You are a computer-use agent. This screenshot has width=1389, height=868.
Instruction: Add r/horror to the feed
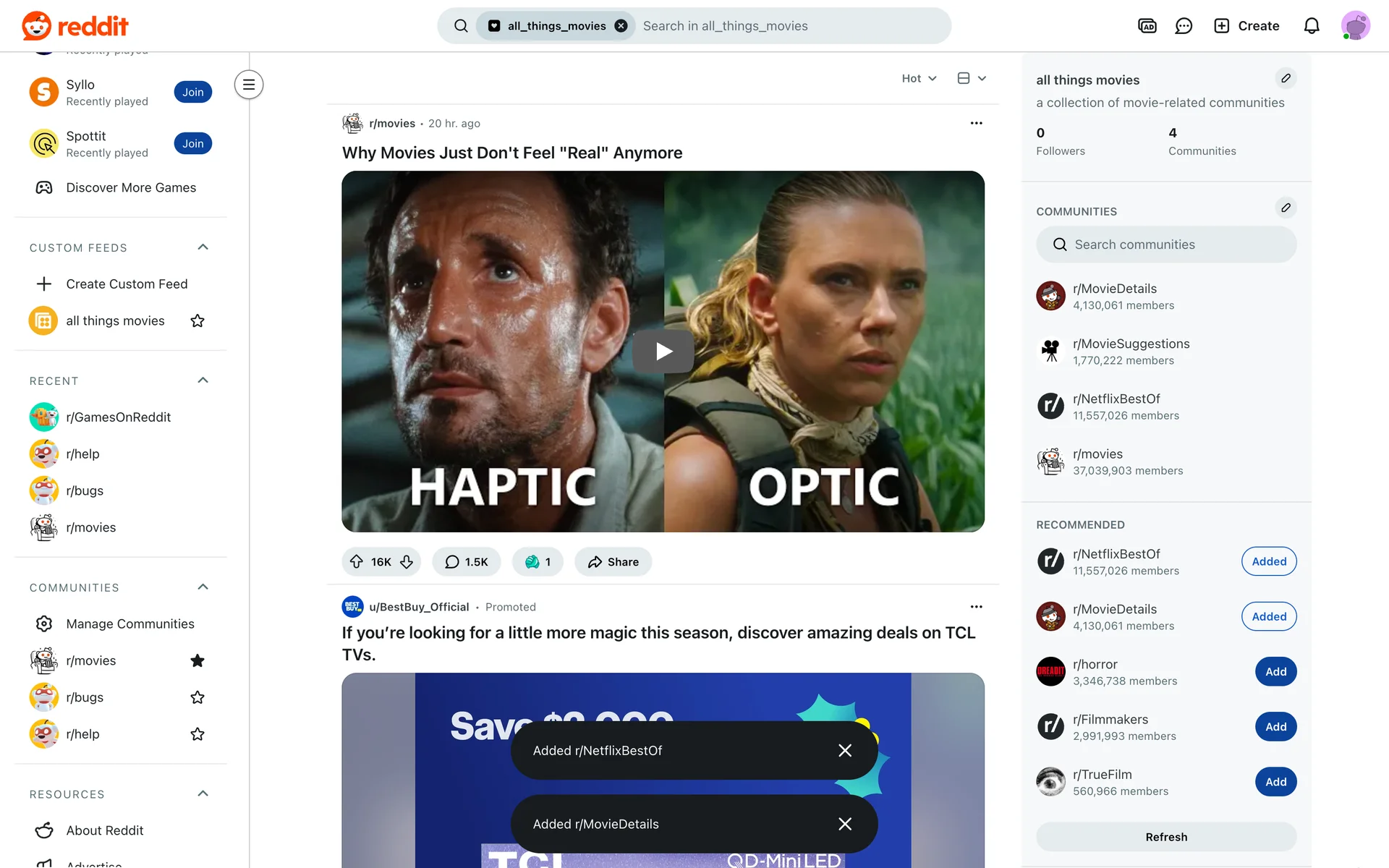1275,672
